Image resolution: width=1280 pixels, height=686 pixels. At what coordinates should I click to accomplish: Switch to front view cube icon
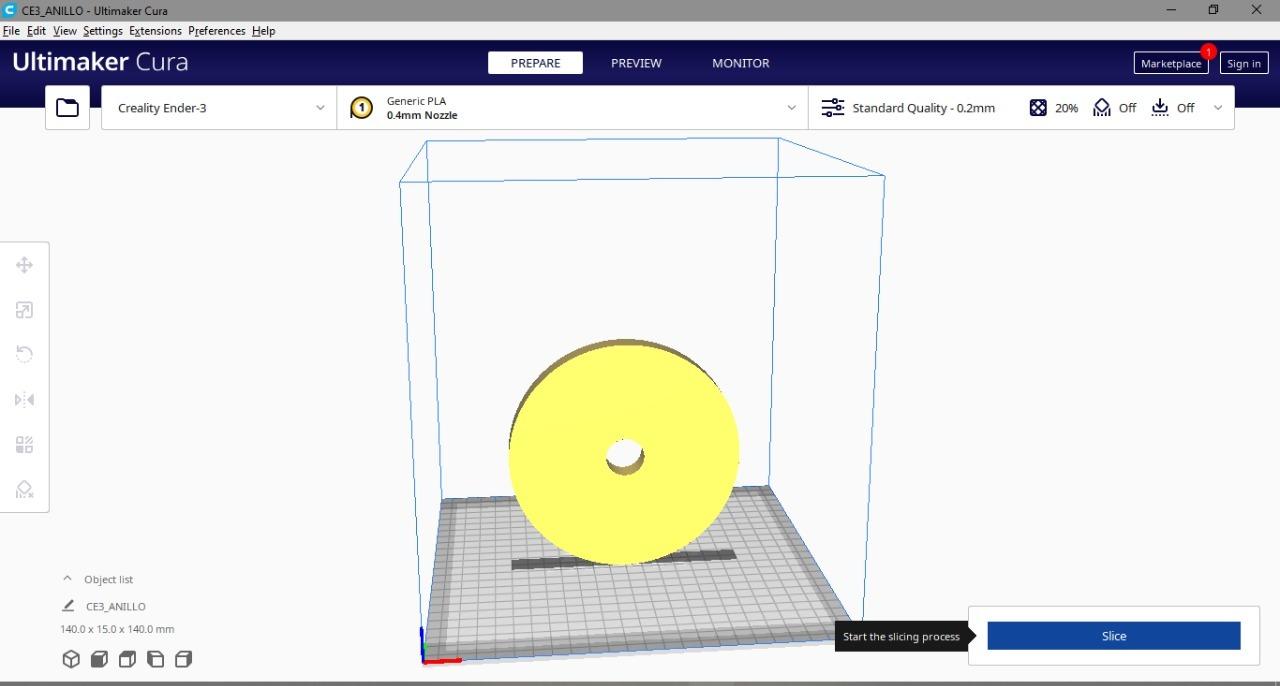(99, 659)
